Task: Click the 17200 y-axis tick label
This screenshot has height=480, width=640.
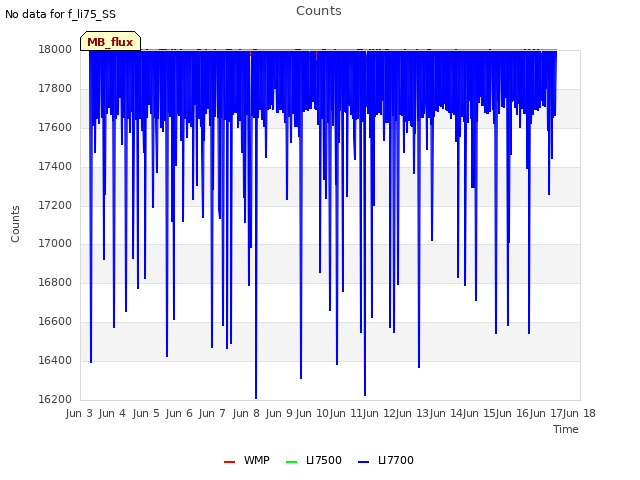Action: point(55,205)
